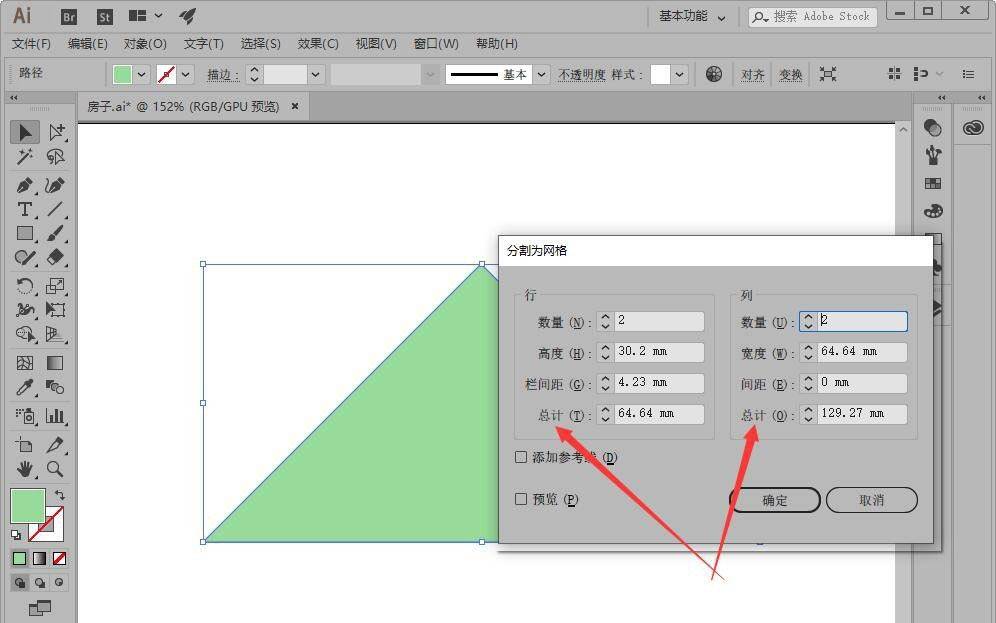Open the 效果(C) menu
The image size is (996, 623).
coord(318,44)
